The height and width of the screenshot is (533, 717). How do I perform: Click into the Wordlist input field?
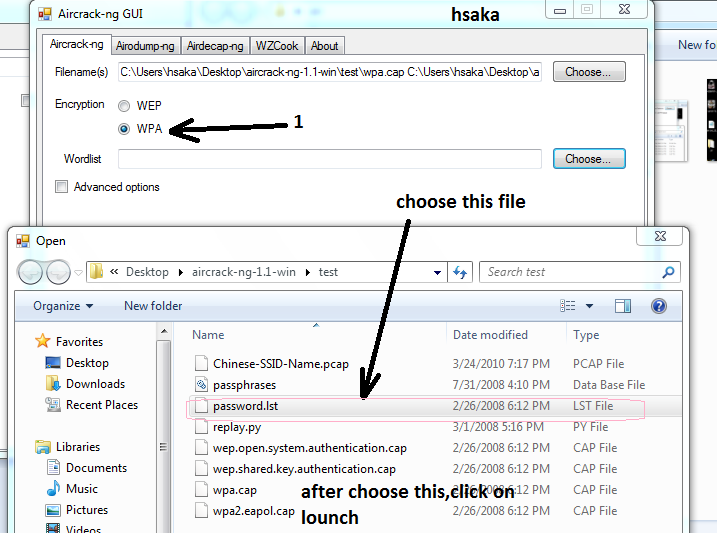point(330,159)
